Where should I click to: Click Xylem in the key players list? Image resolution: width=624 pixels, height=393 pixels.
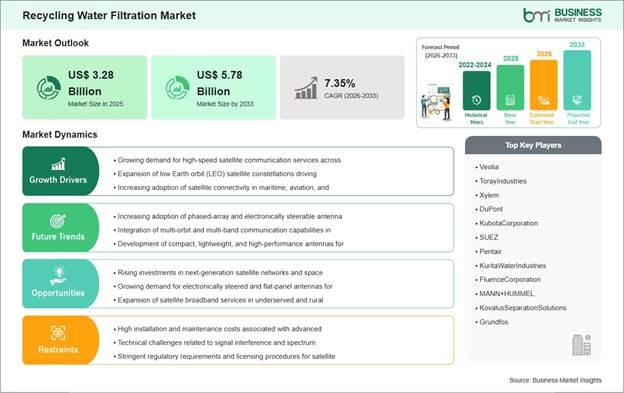[489, 195]
